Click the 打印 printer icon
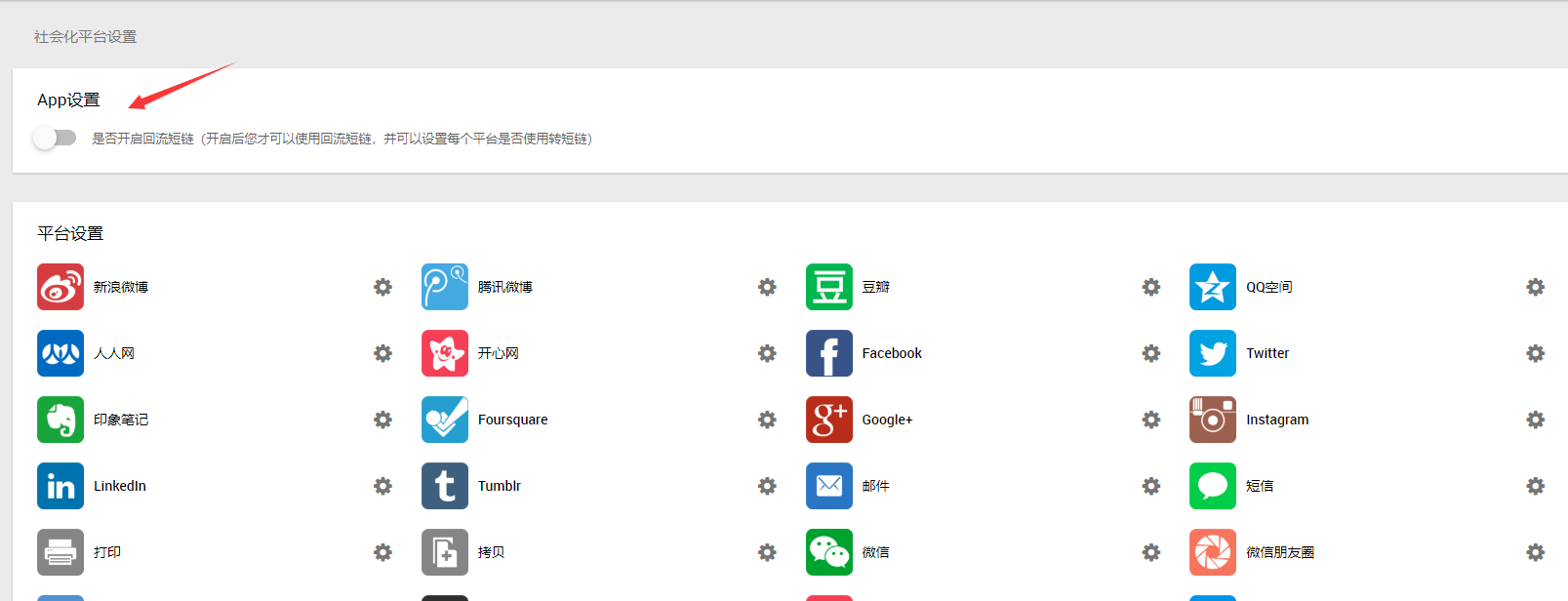Image resolution: width=1568 pixels, height=601 pixels. [60, 552]
